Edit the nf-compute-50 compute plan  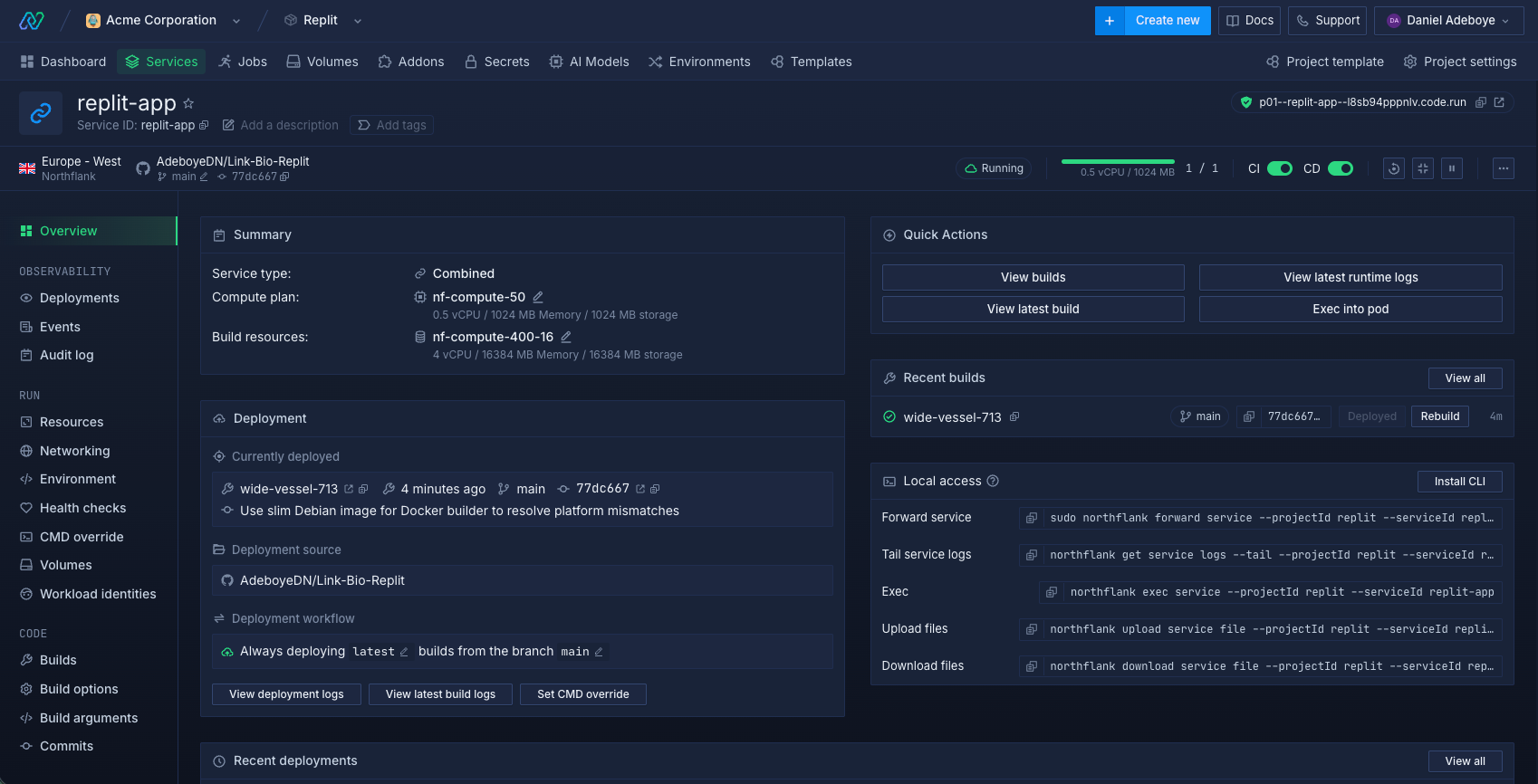[x=538, y=297]
